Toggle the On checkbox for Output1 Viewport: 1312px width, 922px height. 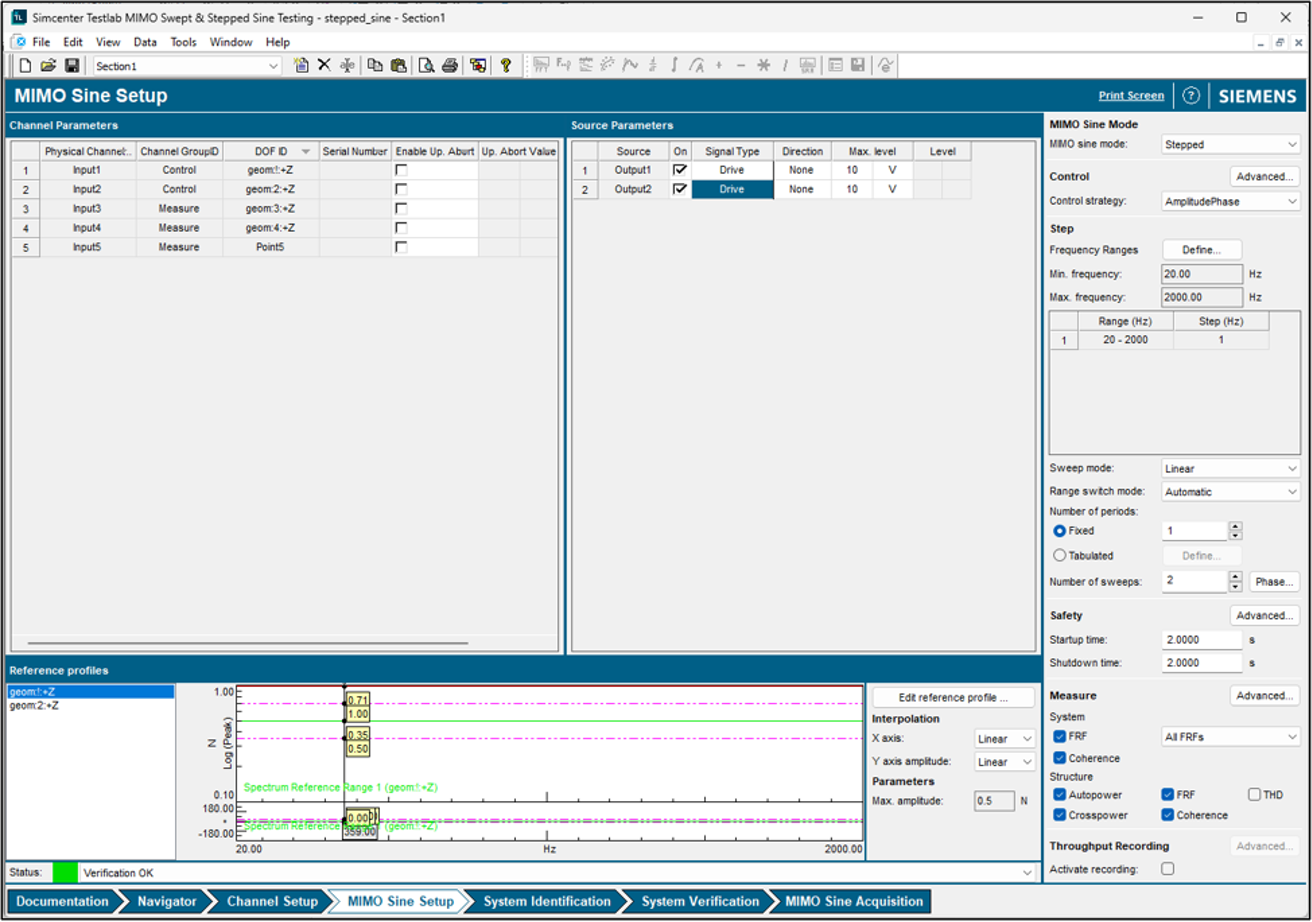[680, 170]
